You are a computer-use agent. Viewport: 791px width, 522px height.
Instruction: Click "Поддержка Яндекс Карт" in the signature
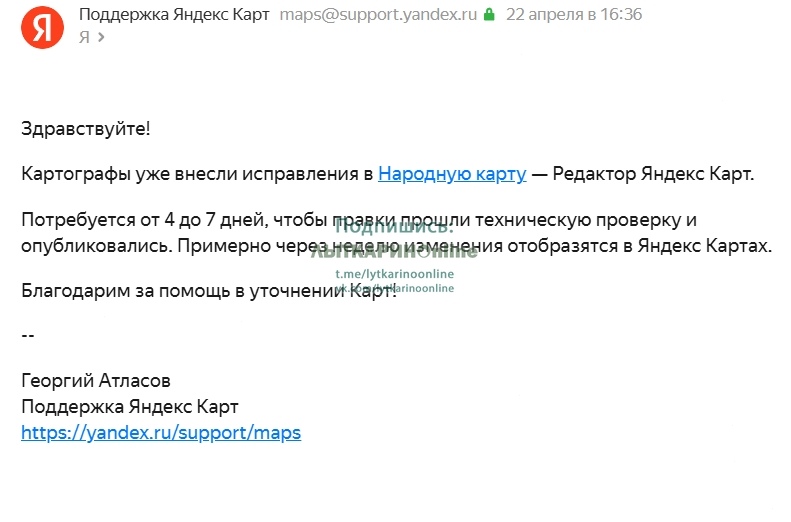click(130, 407)
